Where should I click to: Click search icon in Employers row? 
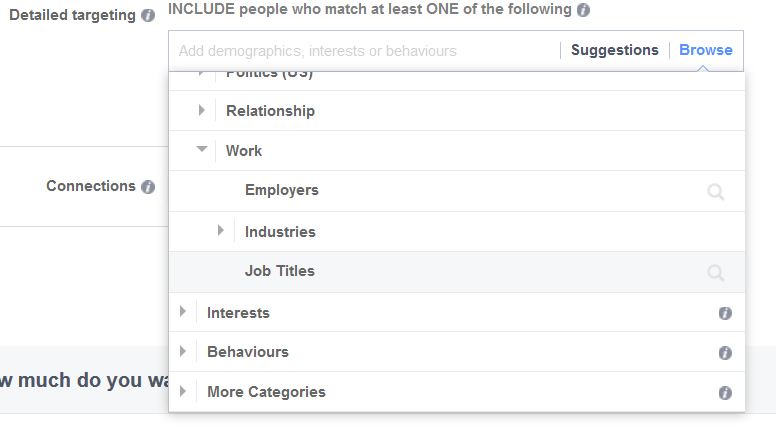point(715,192)
